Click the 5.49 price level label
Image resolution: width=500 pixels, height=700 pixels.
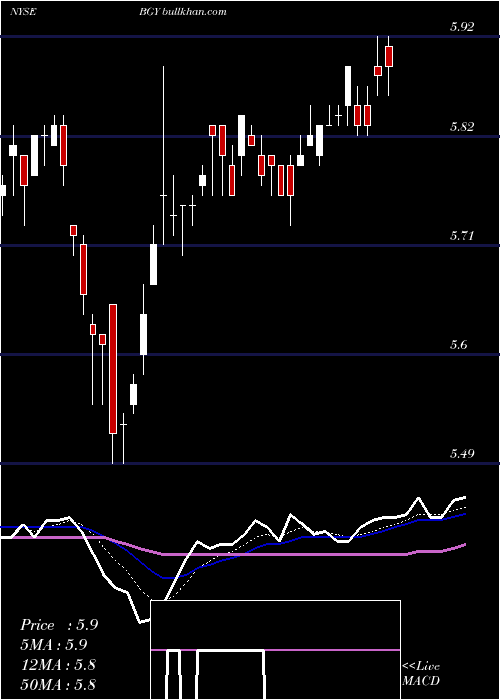[462, 454]
